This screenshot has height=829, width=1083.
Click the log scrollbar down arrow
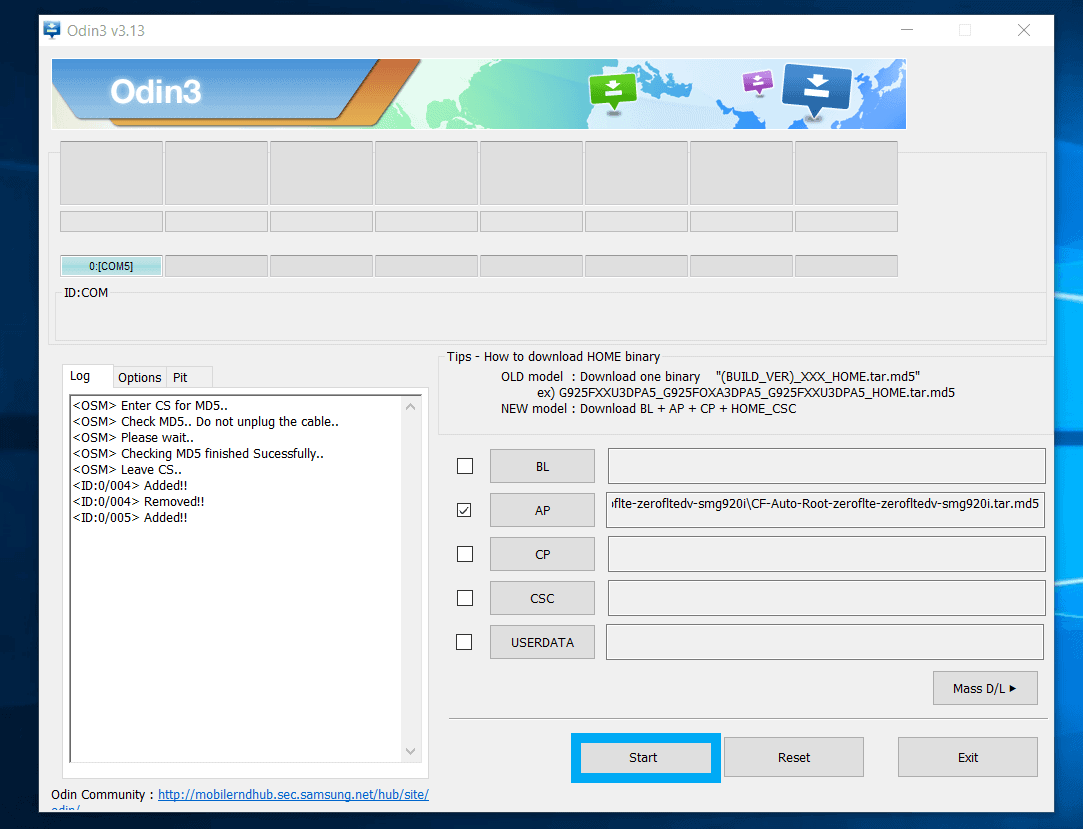411,751
